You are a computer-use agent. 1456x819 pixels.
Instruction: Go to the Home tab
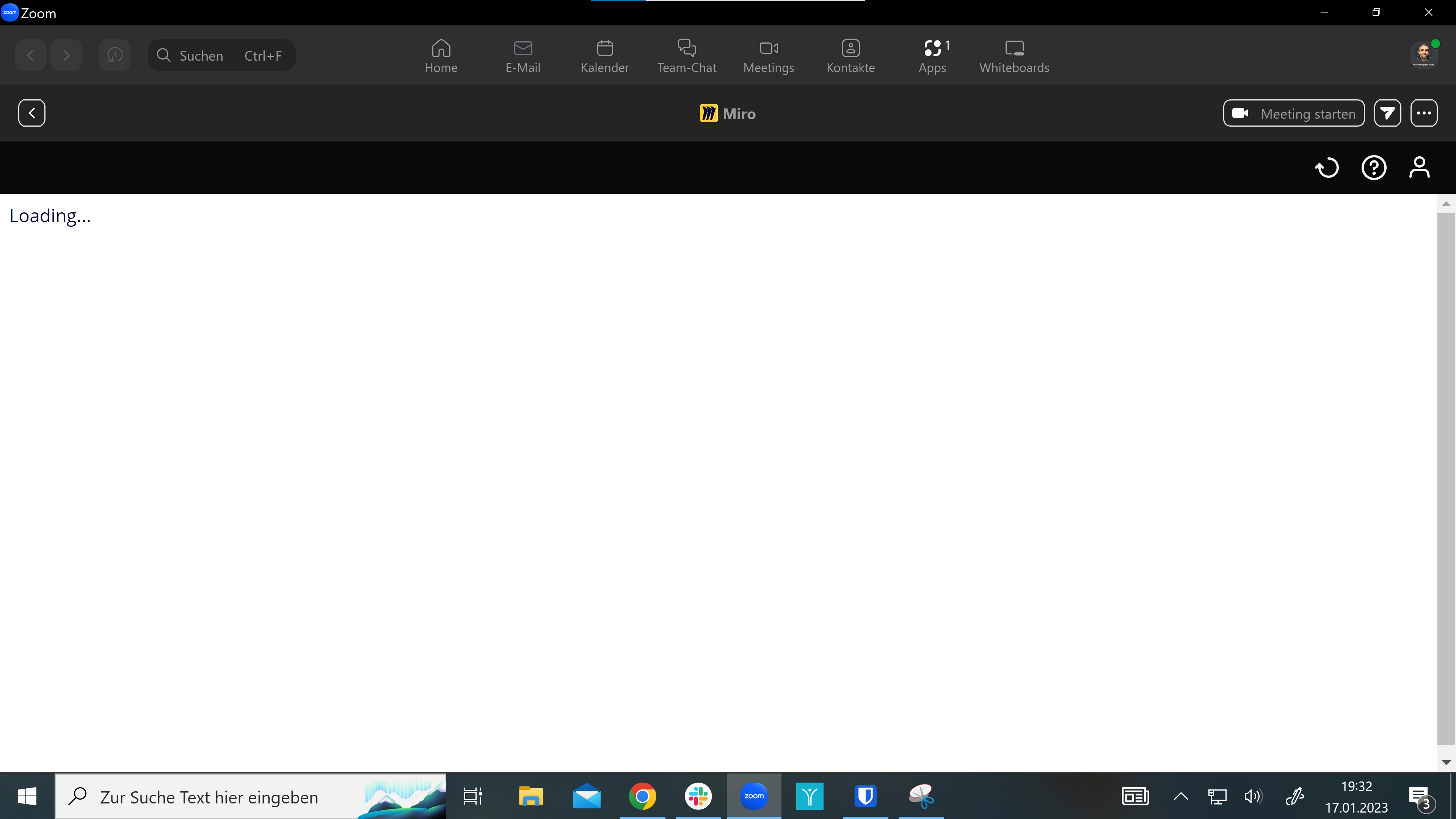click(441, 56)
